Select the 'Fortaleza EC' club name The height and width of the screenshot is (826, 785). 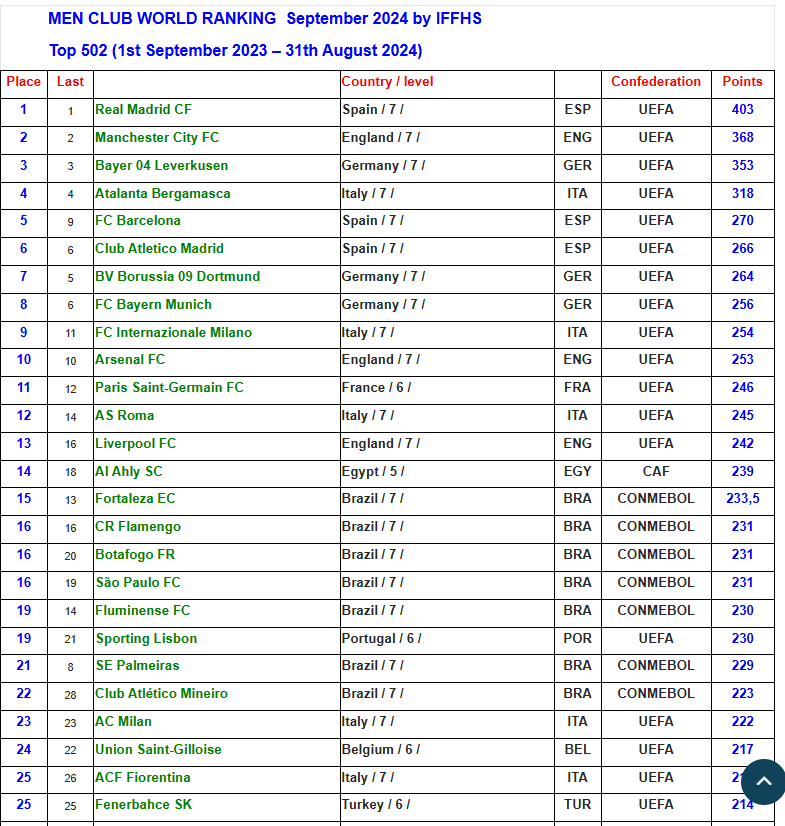(x=135, y=499)
